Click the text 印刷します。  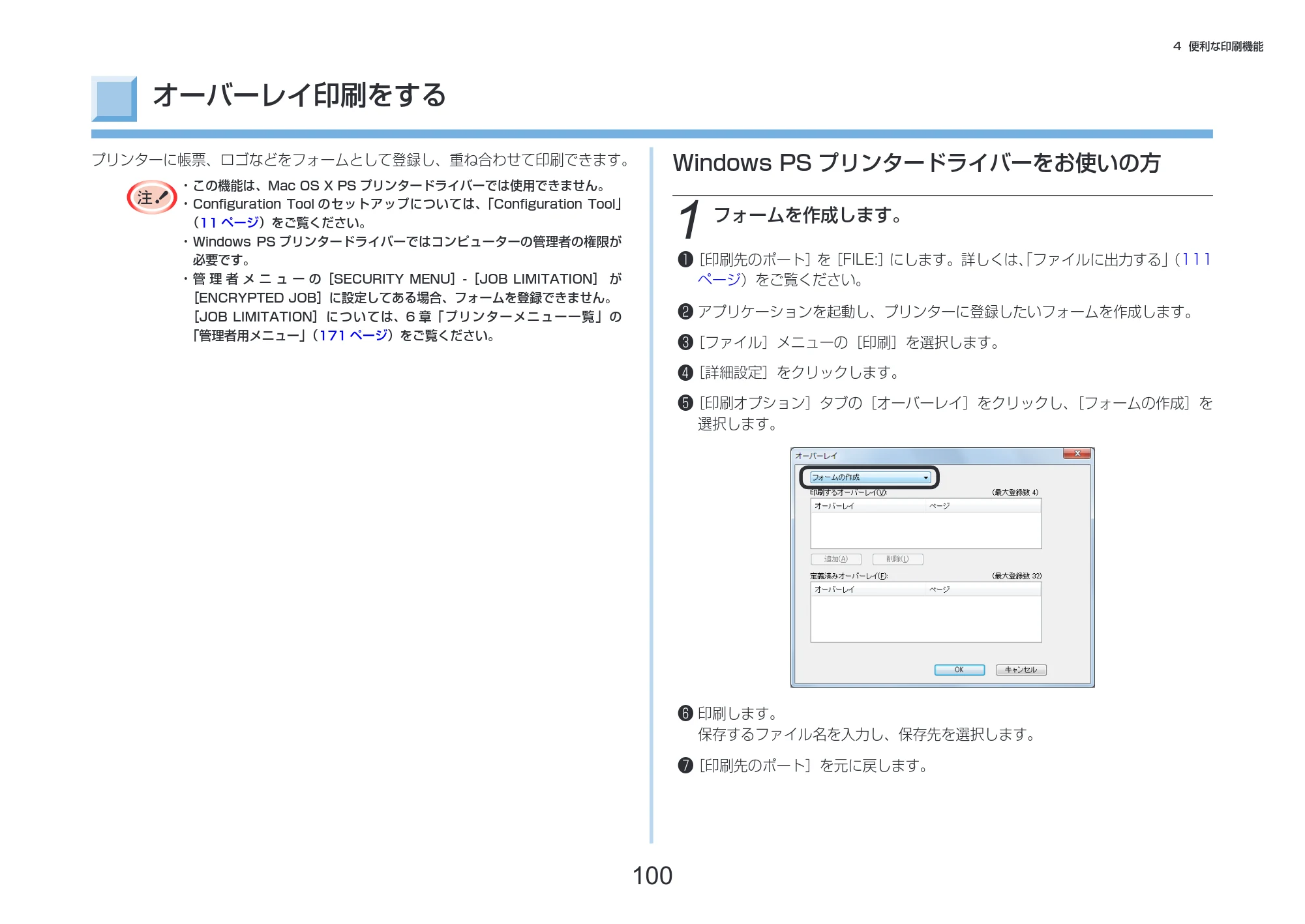coord(738,713)
